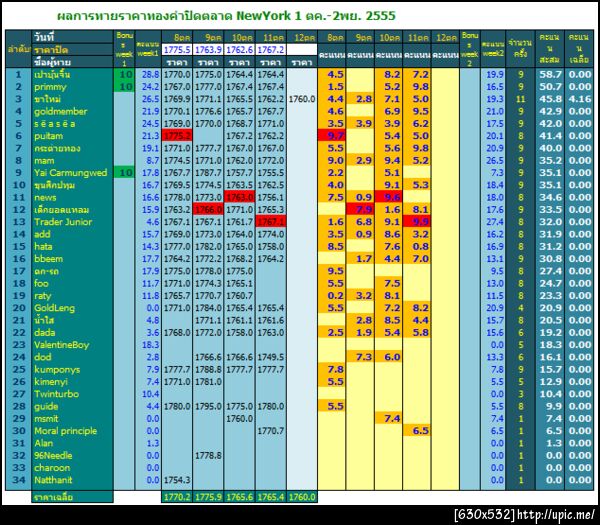Screen dimensions: 600x525
Task: Click the name cell Twinturbo
Action: [72, 394]
